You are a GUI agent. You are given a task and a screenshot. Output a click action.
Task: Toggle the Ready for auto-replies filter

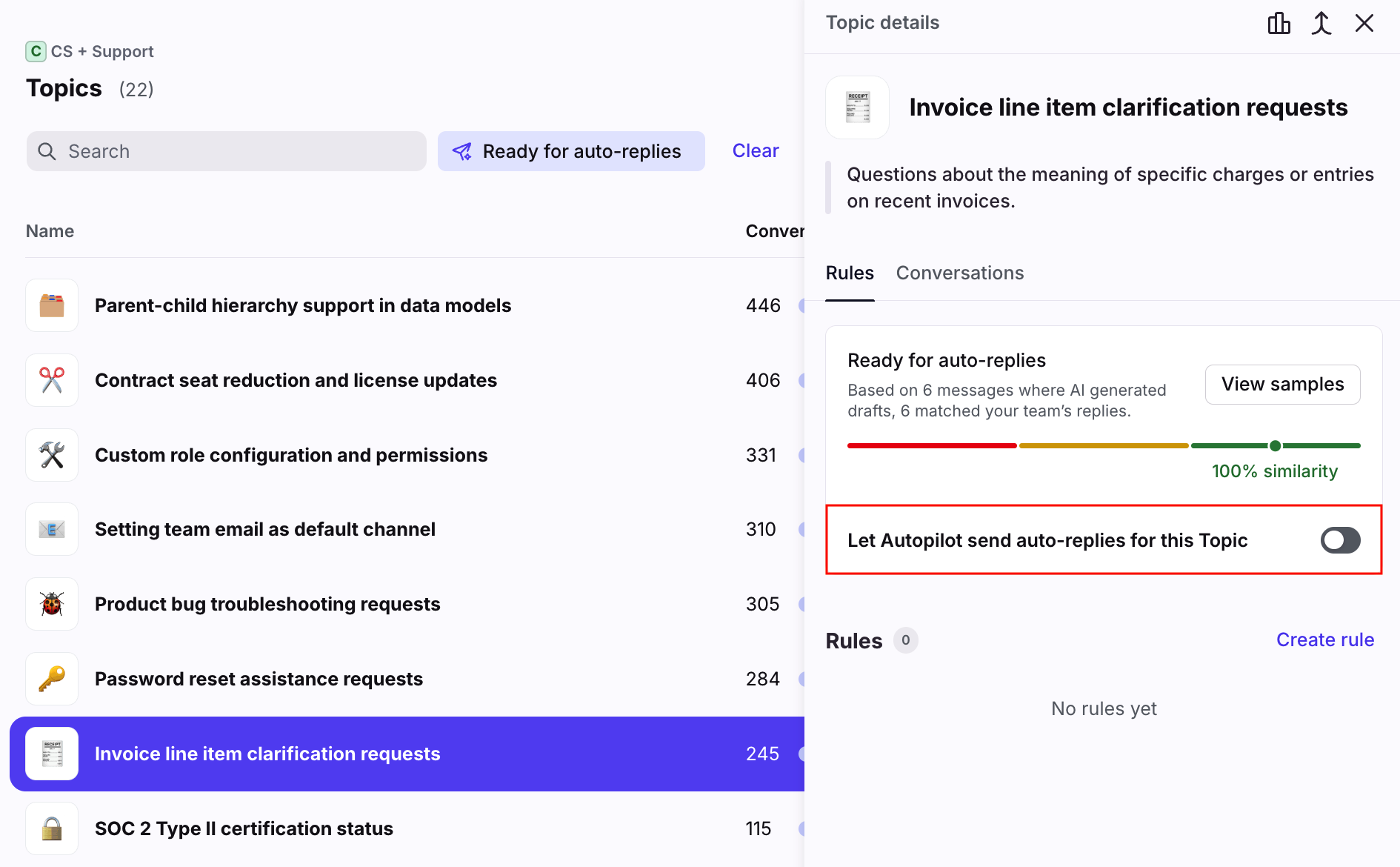[x=570, y=151]
